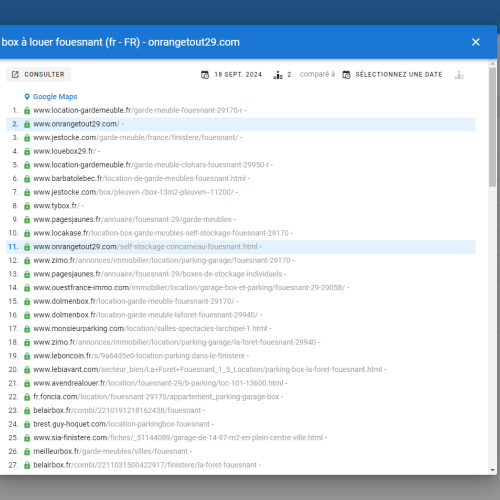This screenshot has height=500, width=500.
Task: Click the green lock icon beside www.onrangetout29.com/
Action: coord(27,124)
